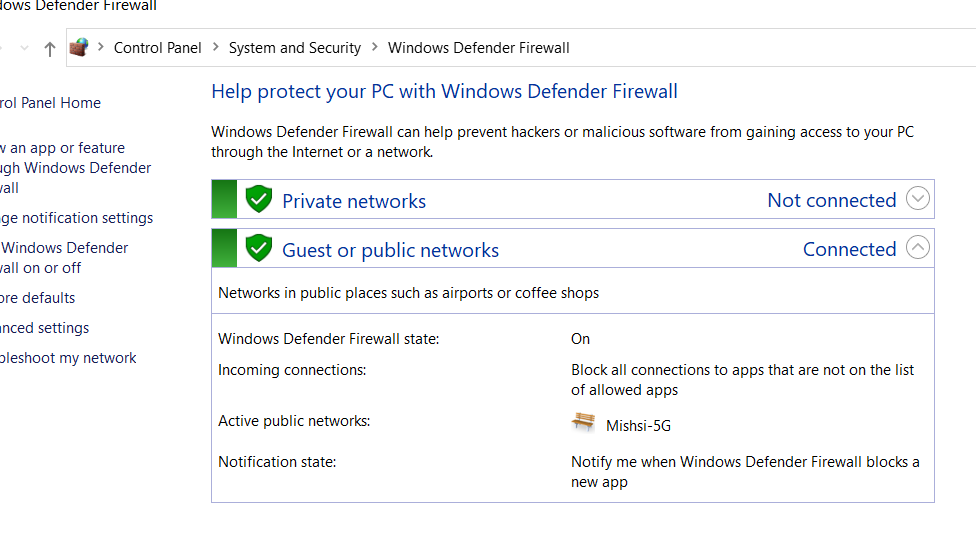Select Windows Defender Firewall breadcrumb
Image resolution: width=976 pixels, height=557 pixels.
(x=479, y=48)
